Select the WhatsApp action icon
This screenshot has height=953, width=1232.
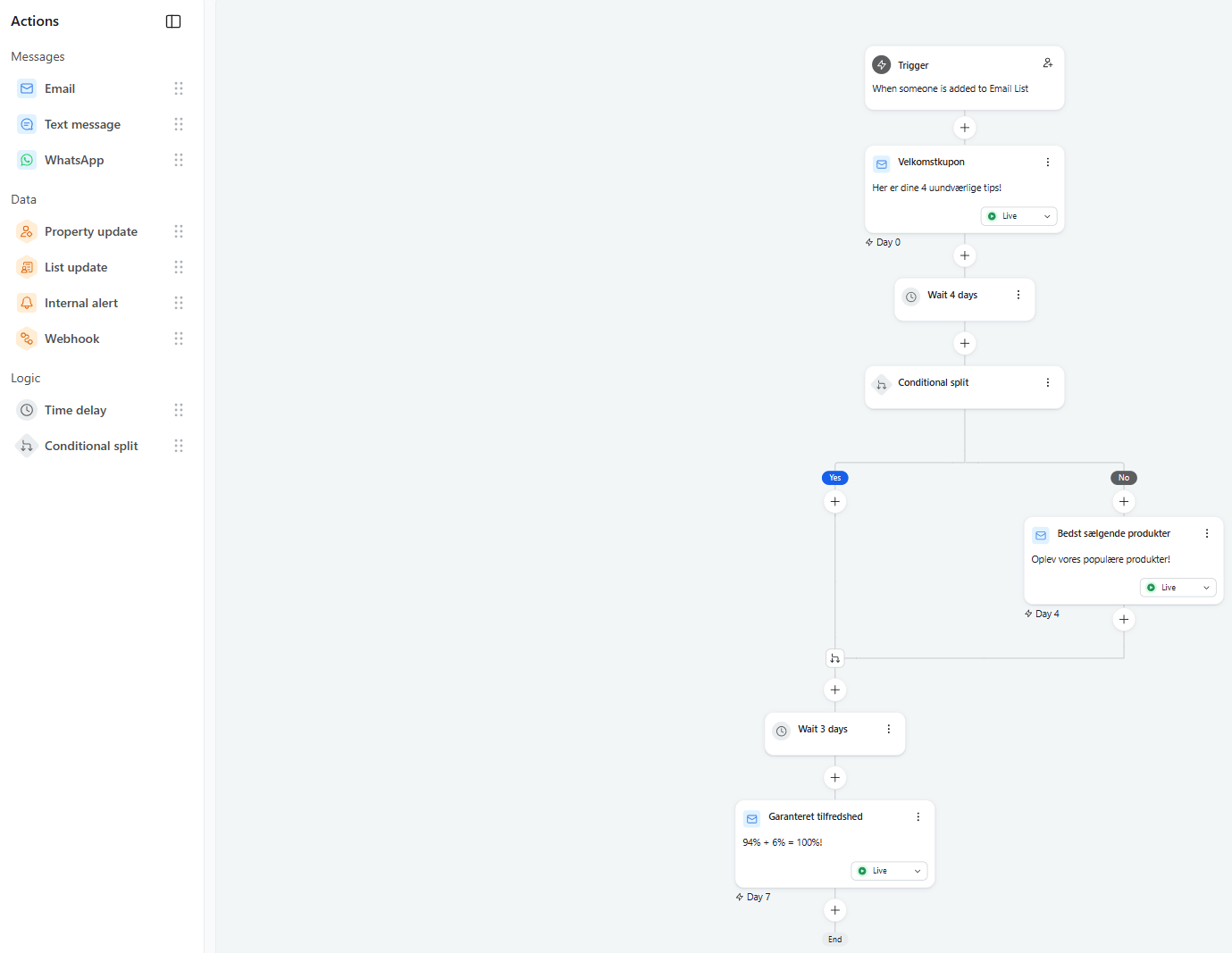tap(27, 160)
